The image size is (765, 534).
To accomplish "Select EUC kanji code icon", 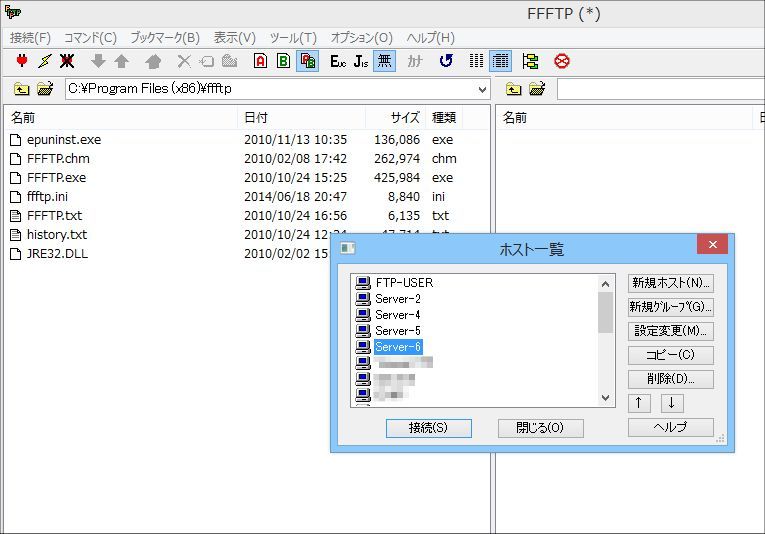I will click(338, 61).
